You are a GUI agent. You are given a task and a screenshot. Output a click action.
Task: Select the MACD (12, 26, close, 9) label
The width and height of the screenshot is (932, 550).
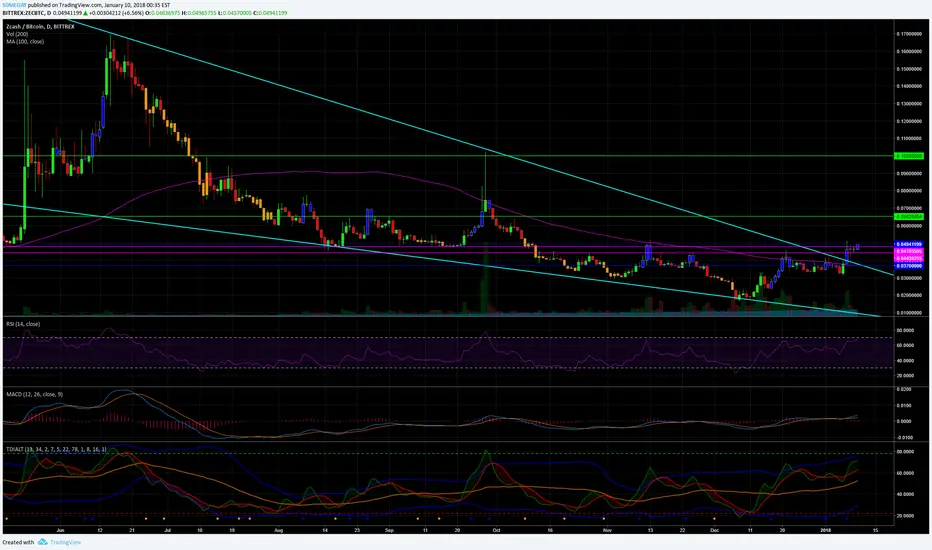coord(34,394)
